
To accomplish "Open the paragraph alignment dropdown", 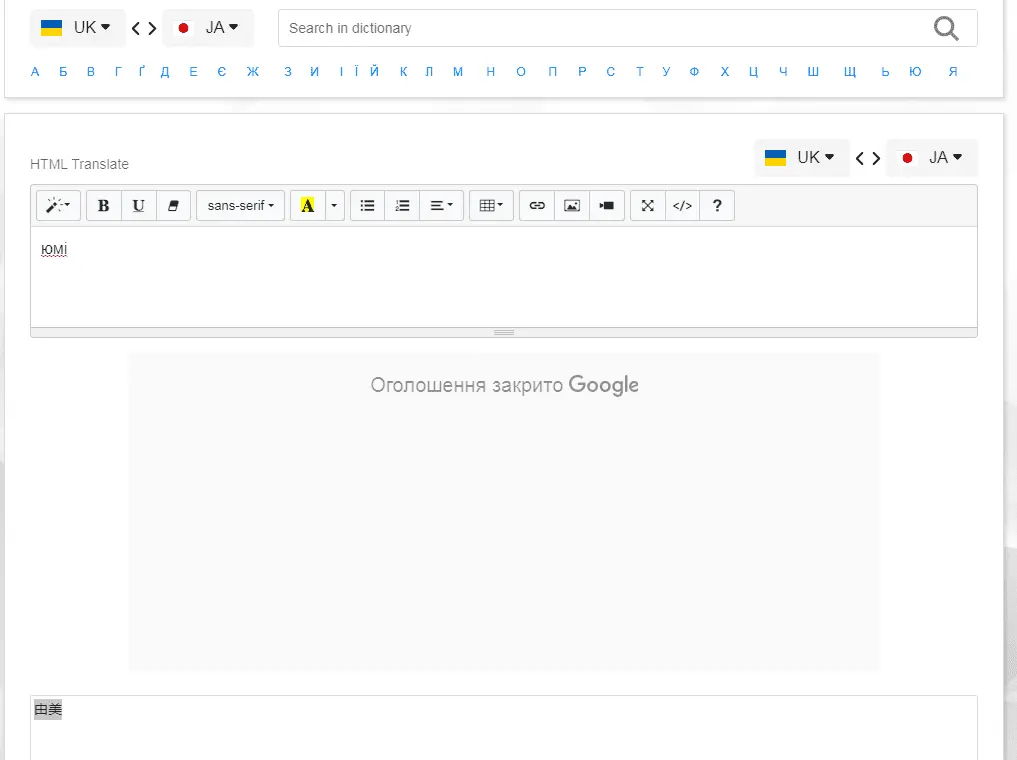I will (441, 206).
